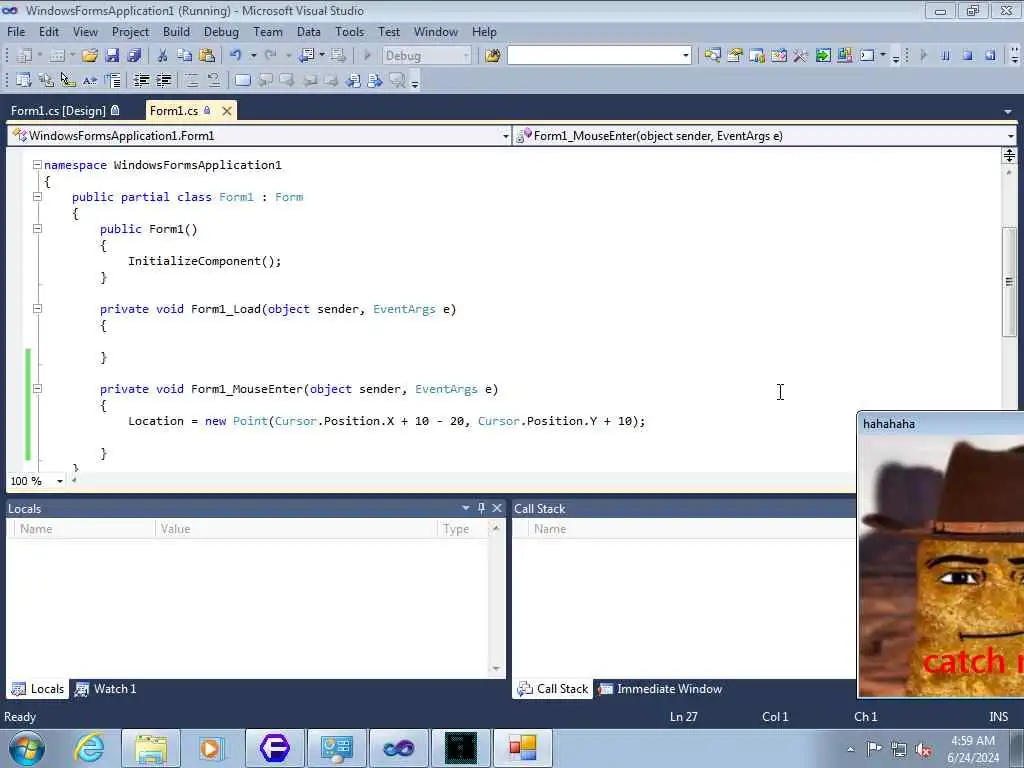Open the Undo history dropdown arrow
Image resolution: width=1024 pixels, height=768 pixels.
253,56
